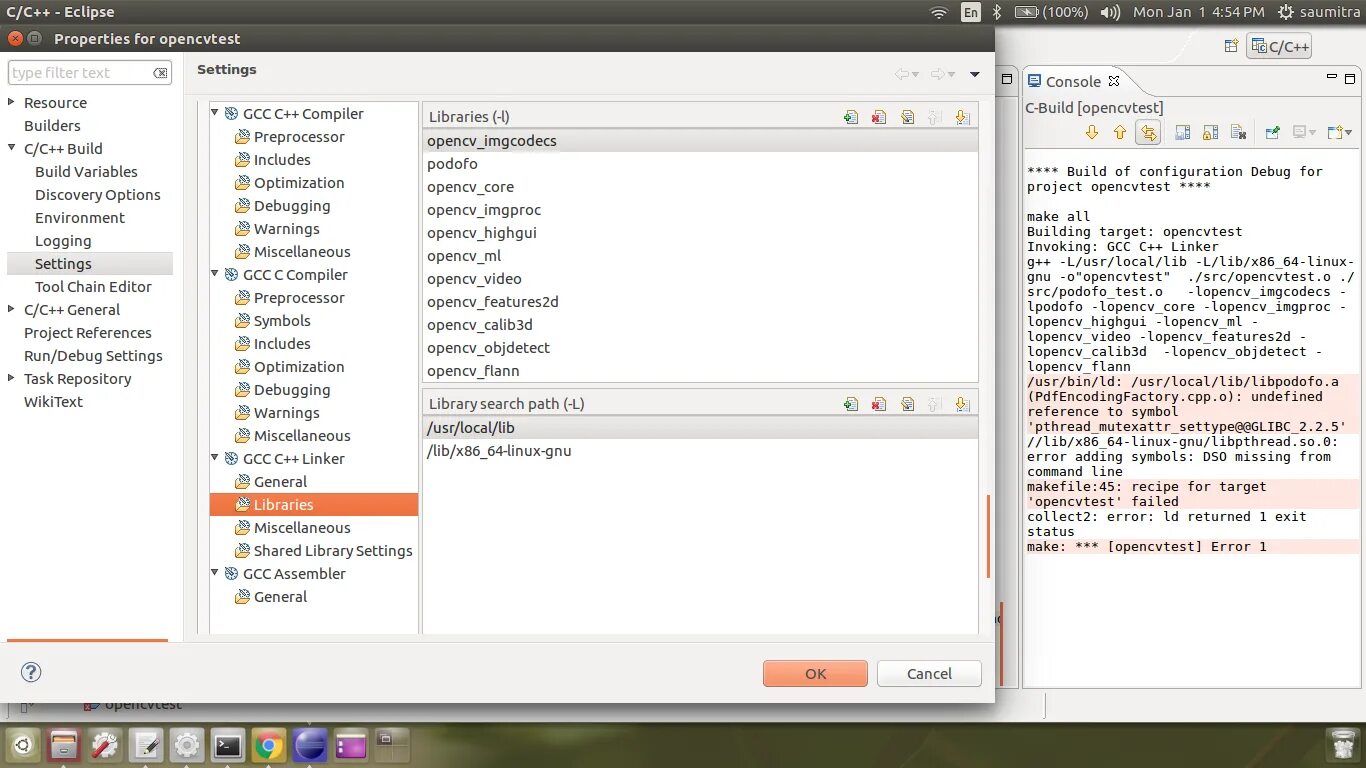1366x768 pixels.
Task: Open Google Chrome from the dock
Action: coord(267,745)
